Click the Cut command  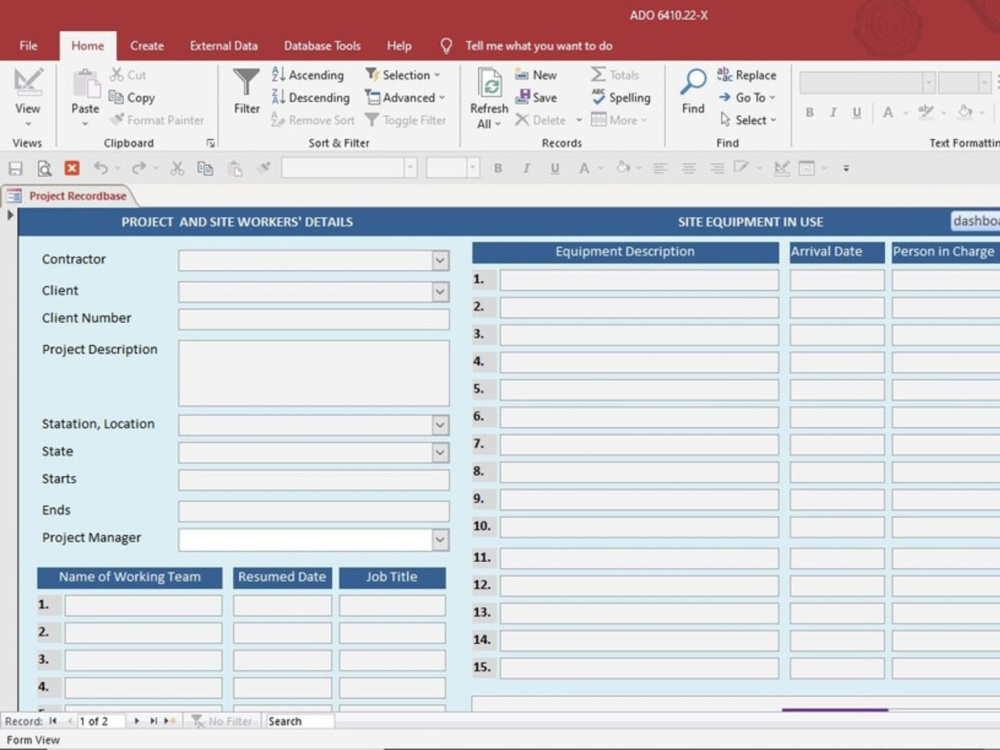pyautogui.click(x=128, y=75)
